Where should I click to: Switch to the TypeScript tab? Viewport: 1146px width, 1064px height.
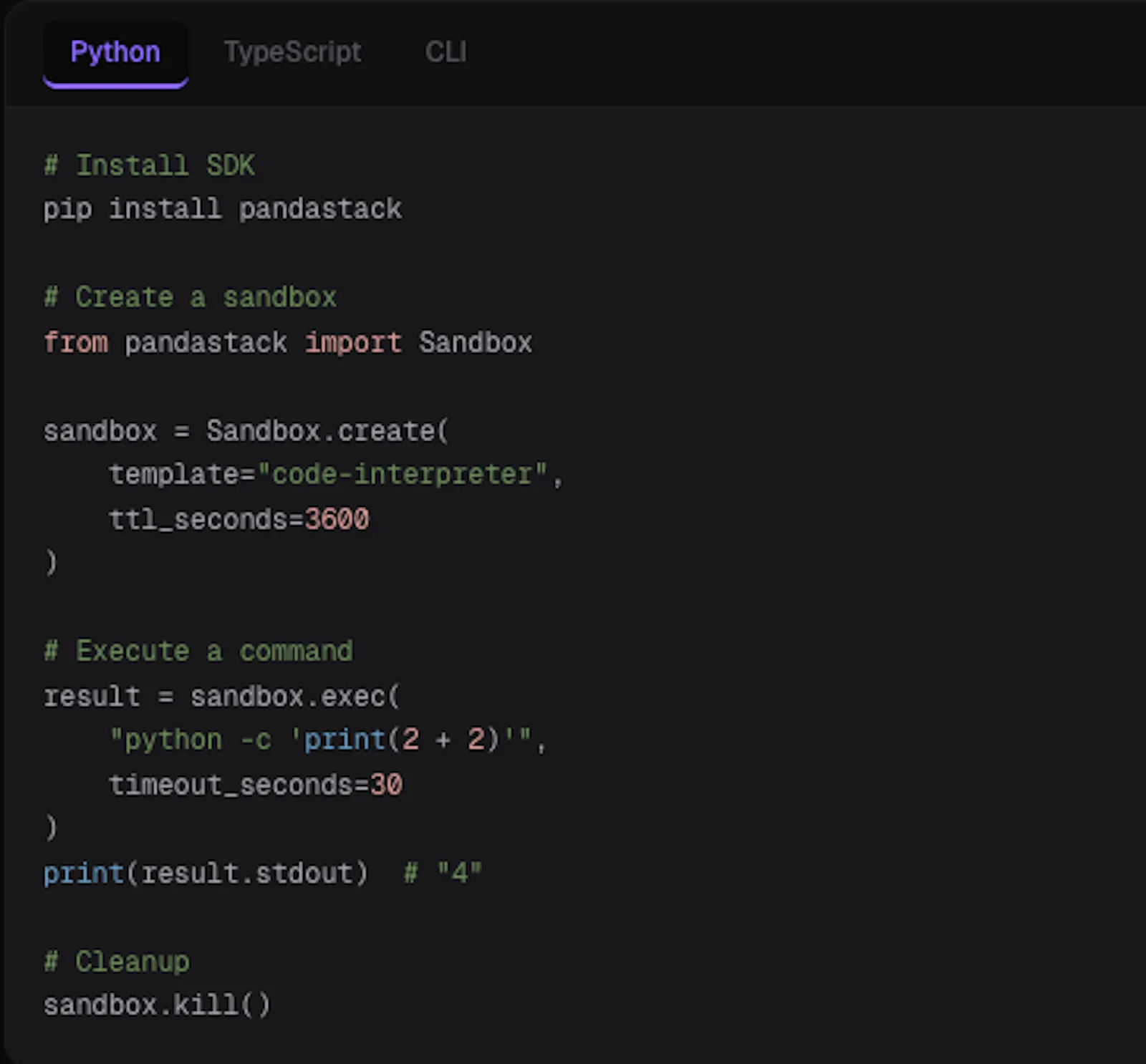click(x=292, y=52)
